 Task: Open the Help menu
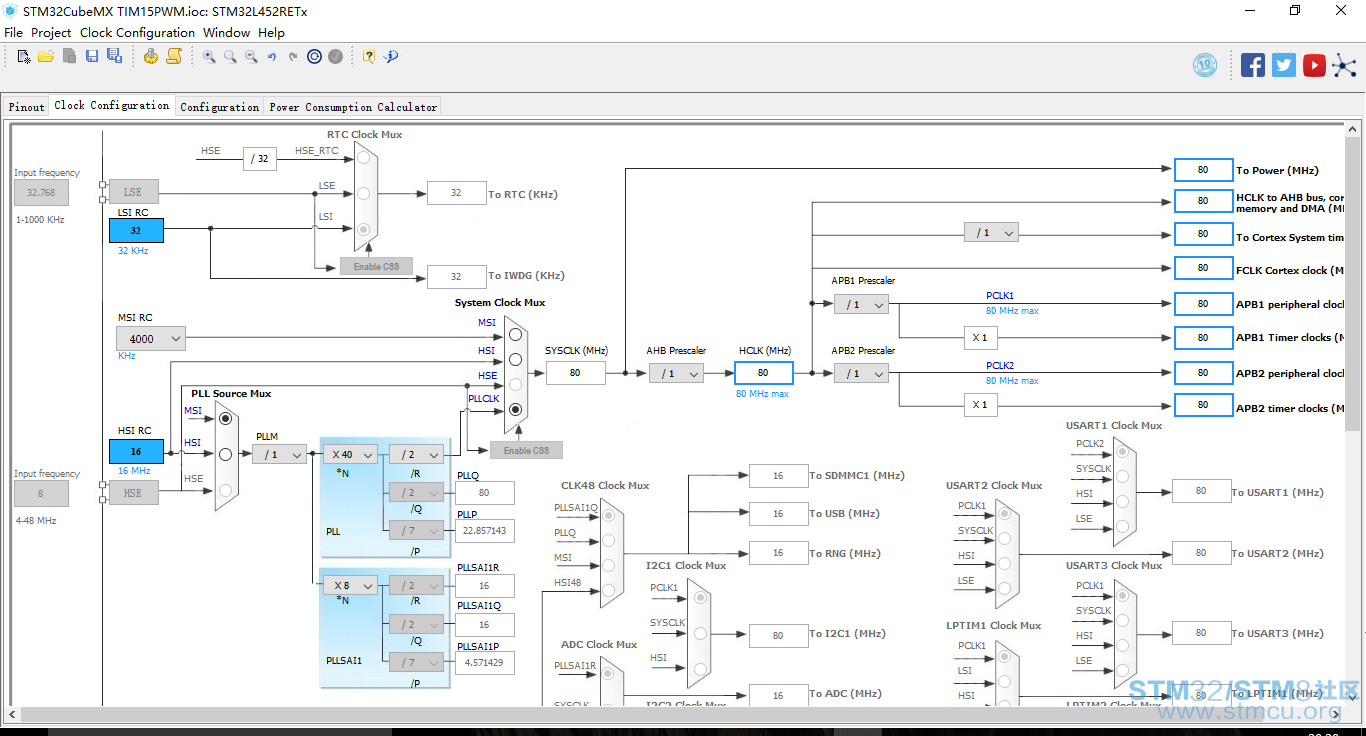(271, 32)
